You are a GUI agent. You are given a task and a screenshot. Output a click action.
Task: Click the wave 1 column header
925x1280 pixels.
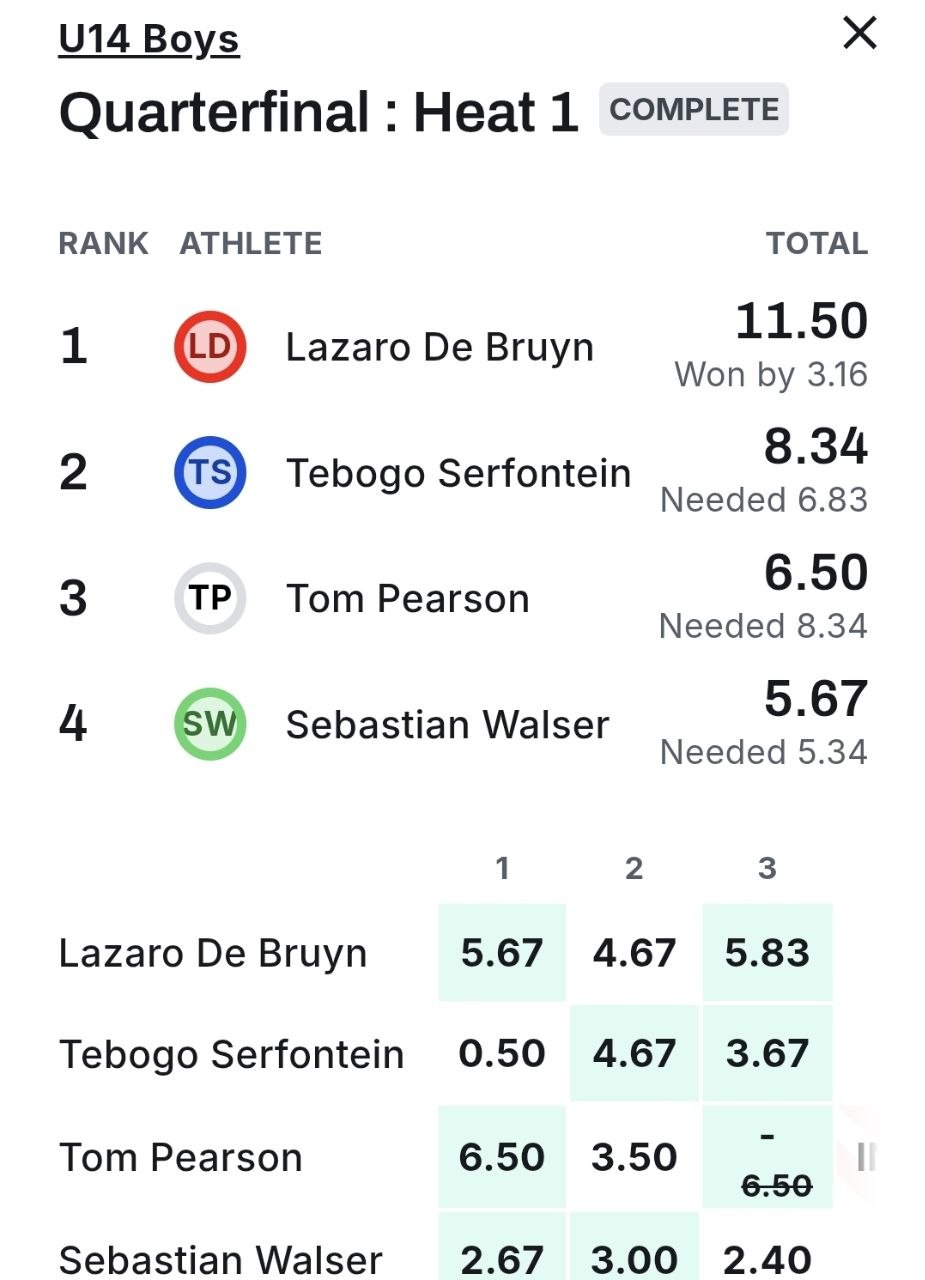coord(502,868)
